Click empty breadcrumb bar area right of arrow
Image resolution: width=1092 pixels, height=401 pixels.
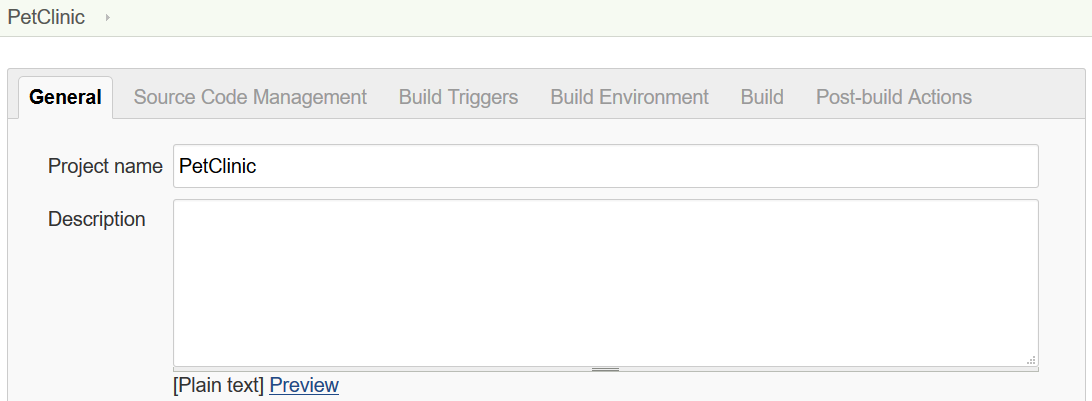pos(599,17)
